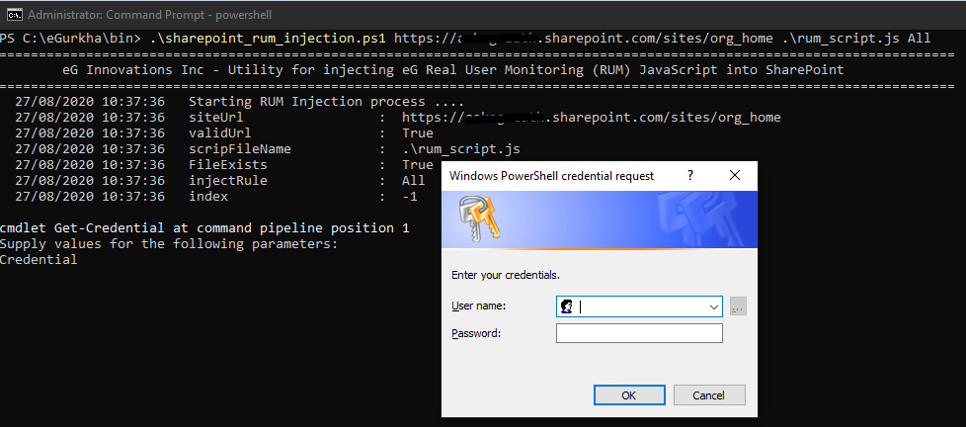Click the 'injectRule' parameter name
966x427 pixels.
click(x=228, y=181)
